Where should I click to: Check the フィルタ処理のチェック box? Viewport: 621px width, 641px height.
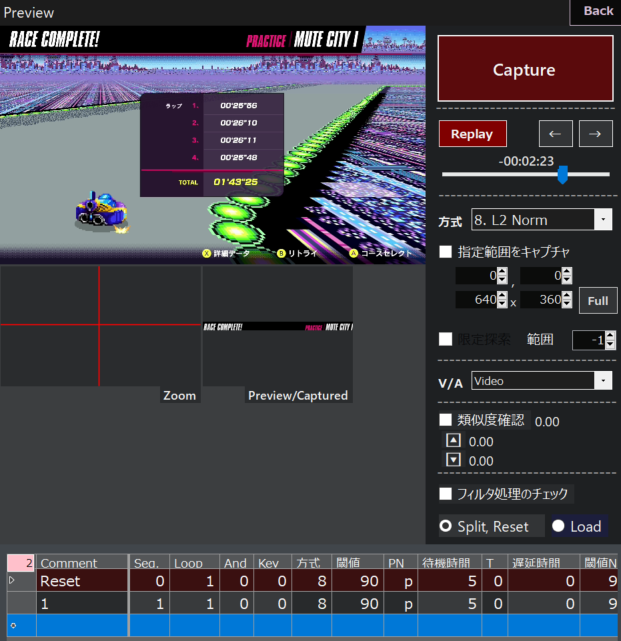445,493
